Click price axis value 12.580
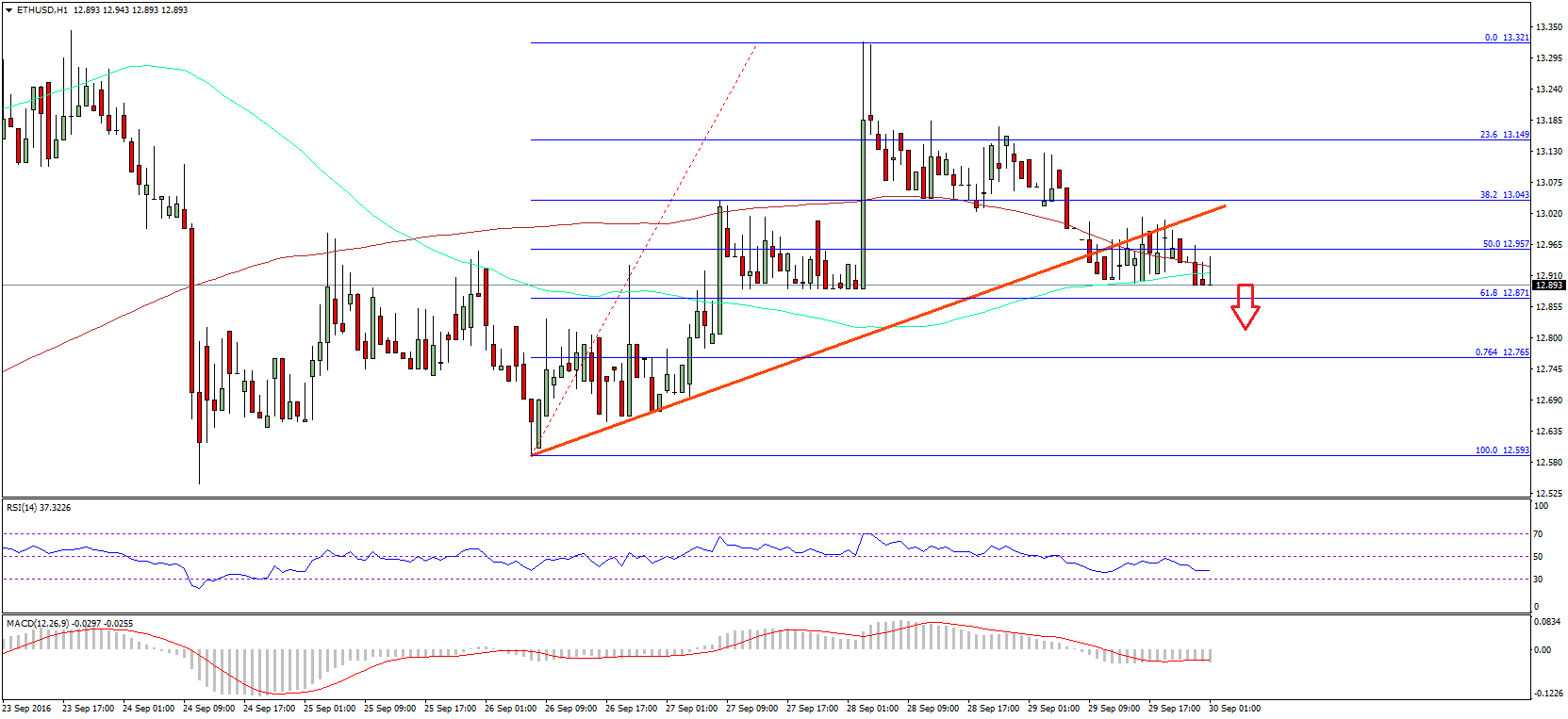The width and height of the screenshot is (1568, 719). click(x=1549, y=463)
